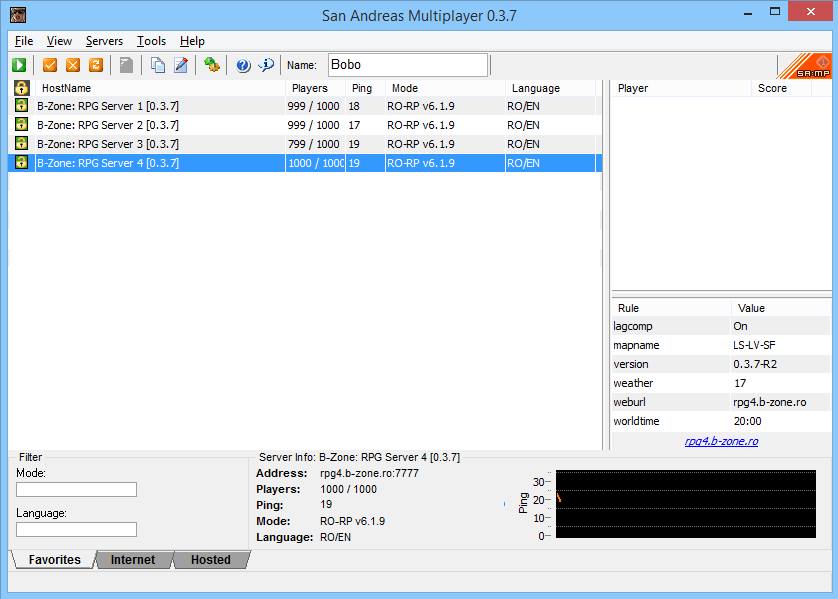Switch to the Hosted tab
The width and height of the screenshot is (838, 599).
pyautogui.click(x=211, y=559)
